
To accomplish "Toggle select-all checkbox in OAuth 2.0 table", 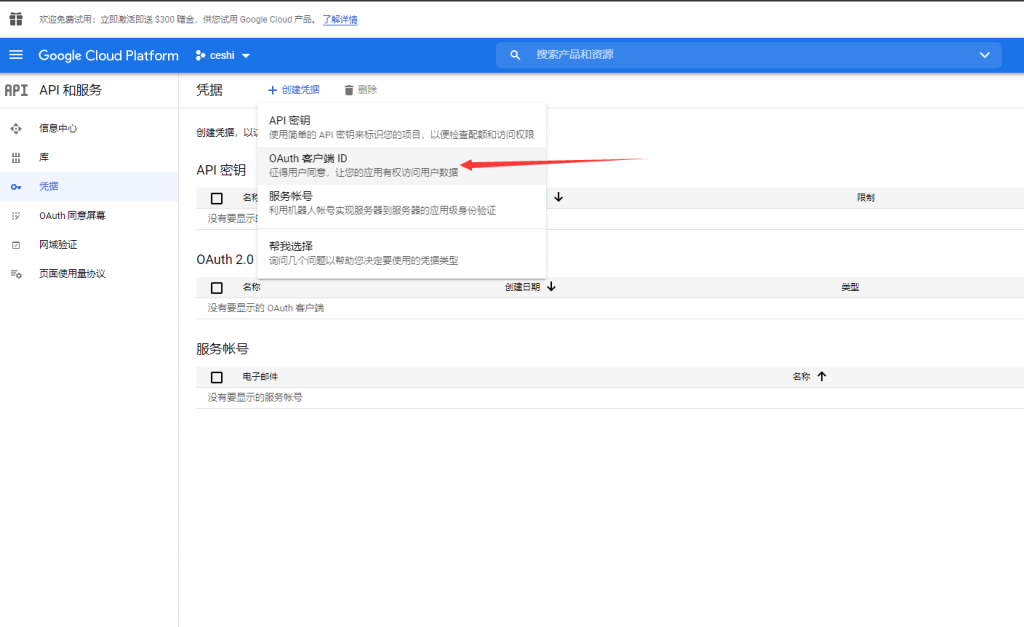I will click(x=217, y=287).
